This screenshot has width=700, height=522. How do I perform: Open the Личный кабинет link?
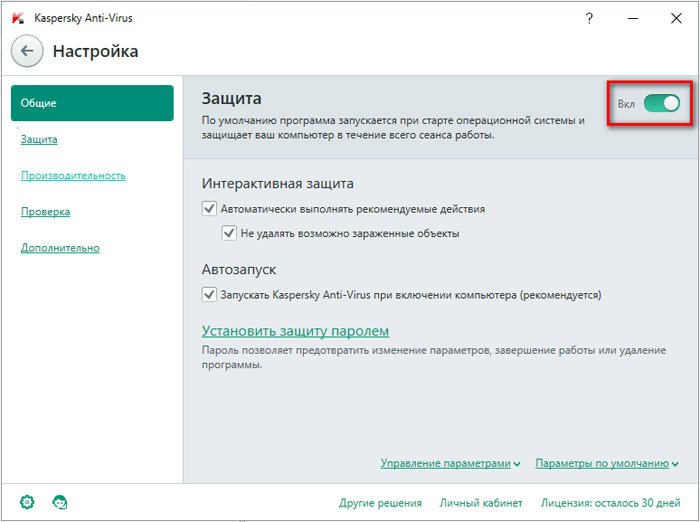[481, 503]
